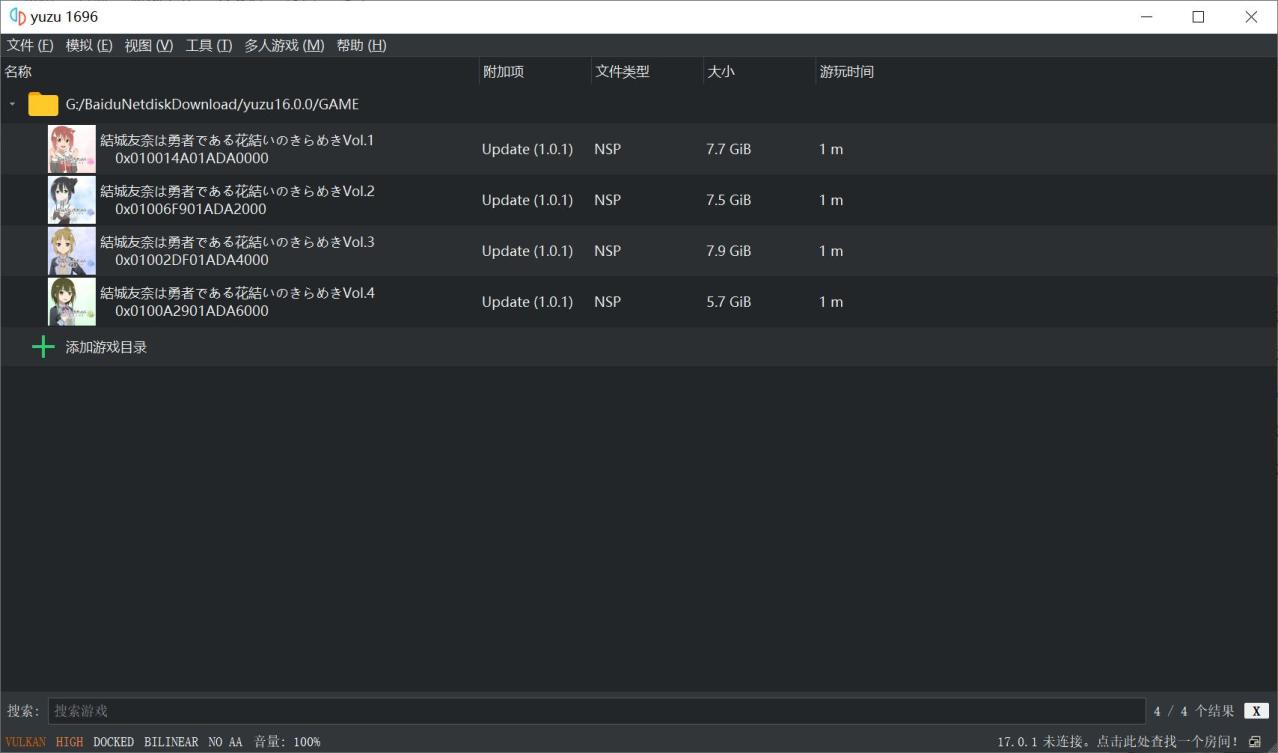1278x753 pixels.
Task: Maximize the yuzu window
Action: click(x=1198, y=17)
